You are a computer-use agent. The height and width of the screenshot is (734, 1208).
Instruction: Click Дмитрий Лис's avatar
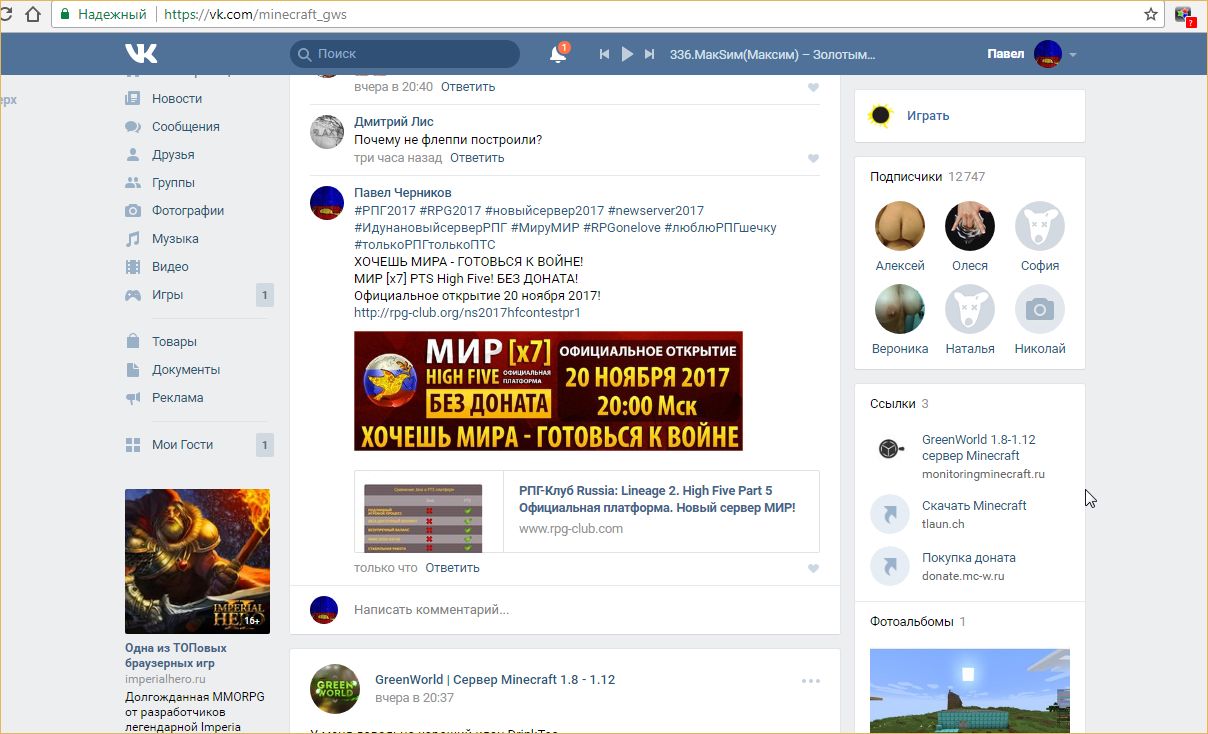(x=327, y=132)
